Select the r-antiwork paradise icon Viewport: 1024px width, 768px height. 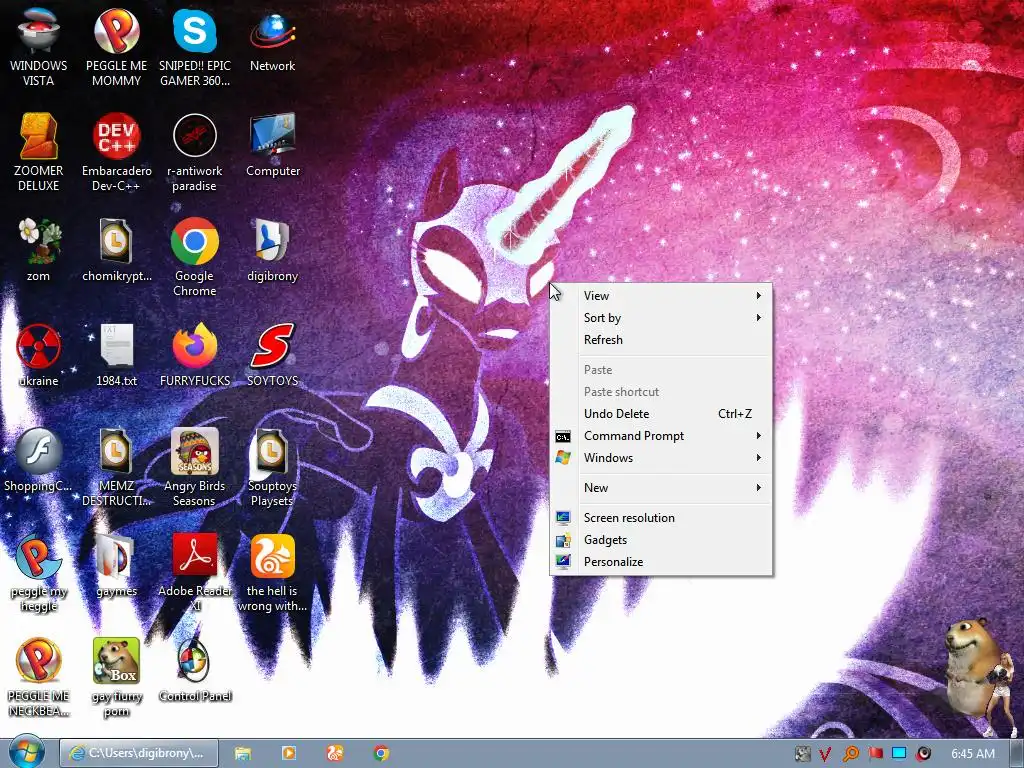[x=195, y=152]
